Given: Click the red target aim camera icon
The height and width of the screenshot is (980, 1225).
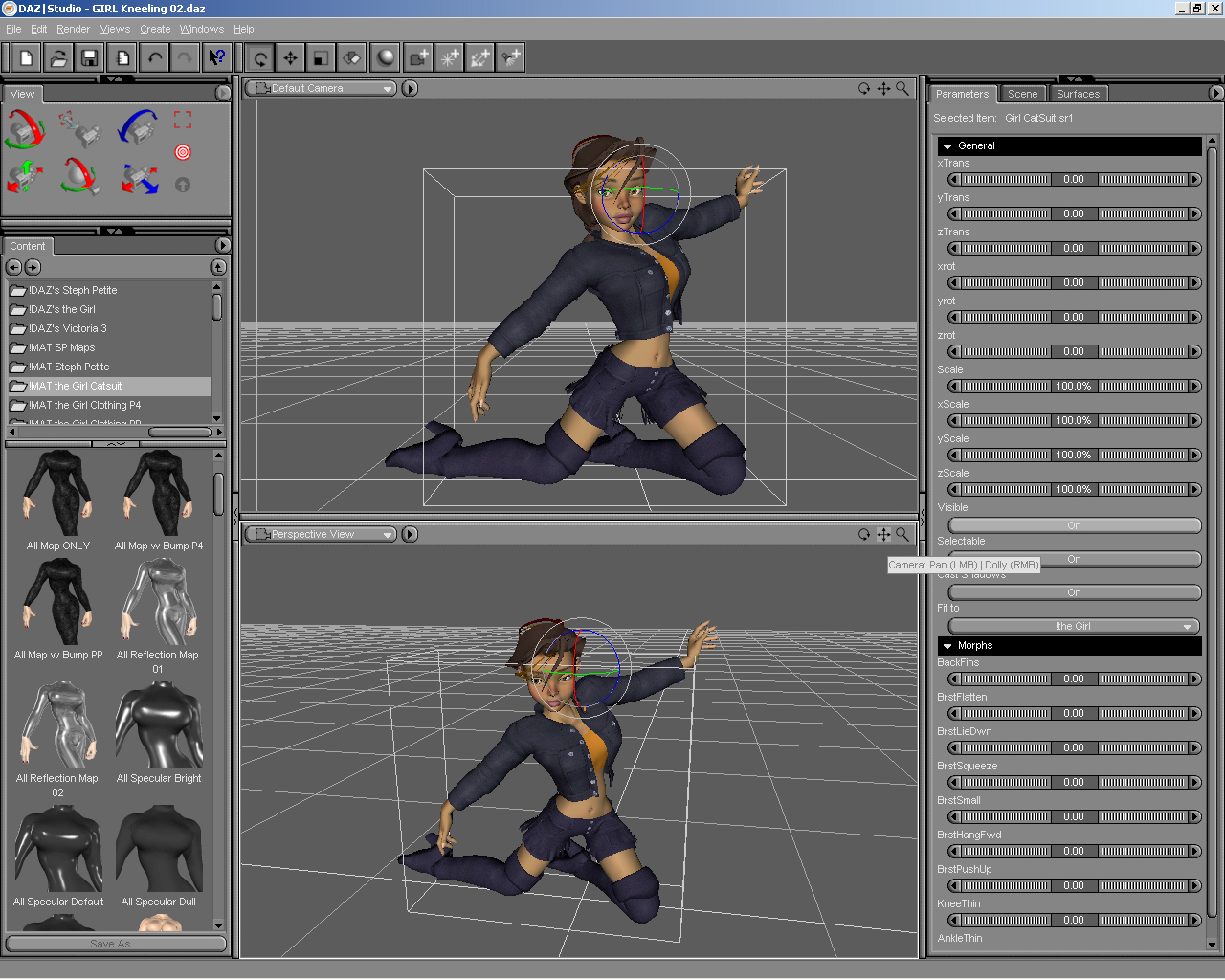Looking at the screenshot, I should (183, 152).
